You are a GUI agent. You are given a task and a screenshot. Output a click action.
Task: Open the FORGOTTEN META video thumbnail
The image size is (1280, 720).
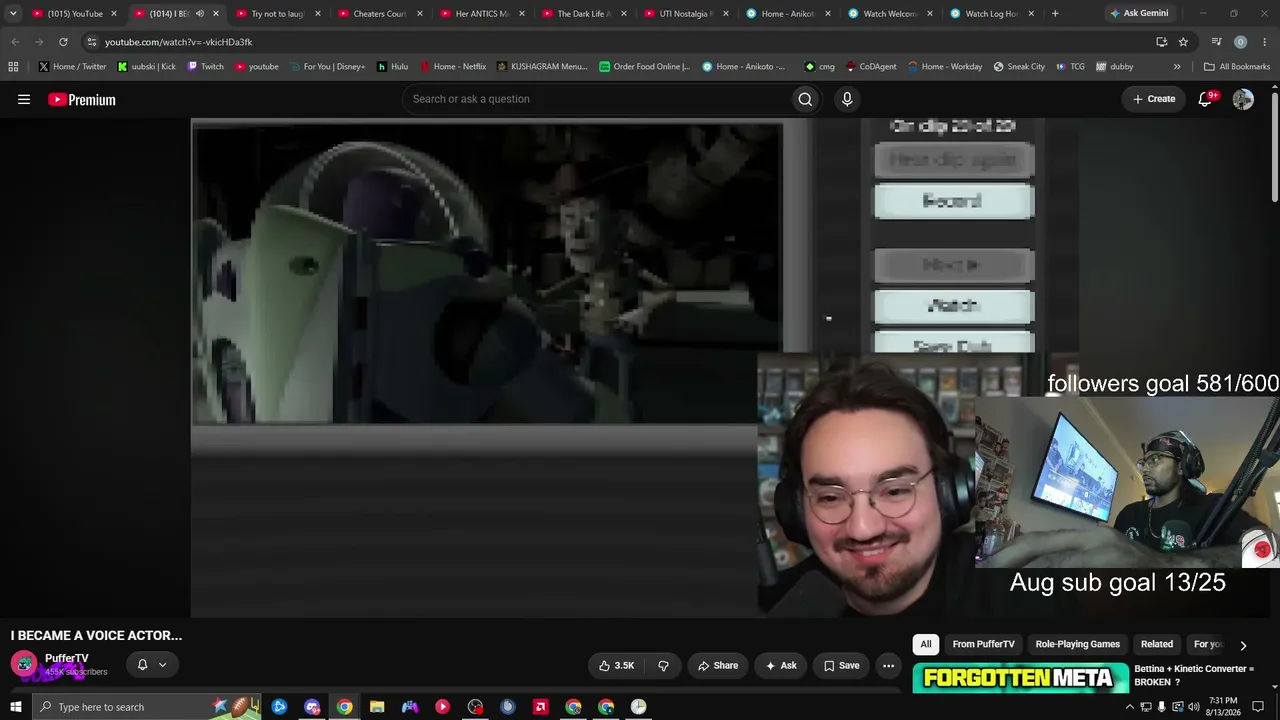(x=1019, y=678)
